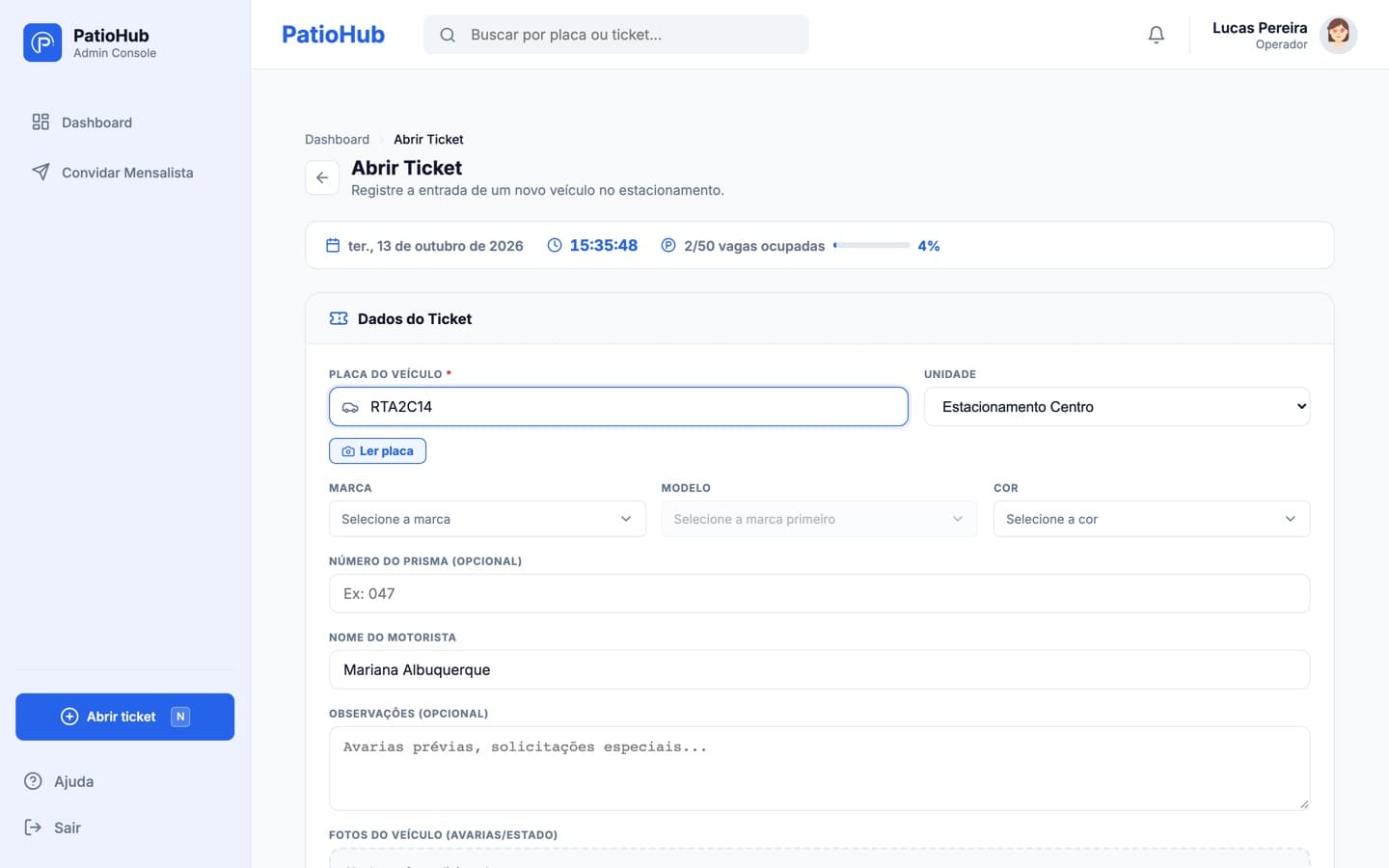The image size is (1389, 868).
Task: Click the Ajuda question mark icon
Action: click(x=33, y=781)
